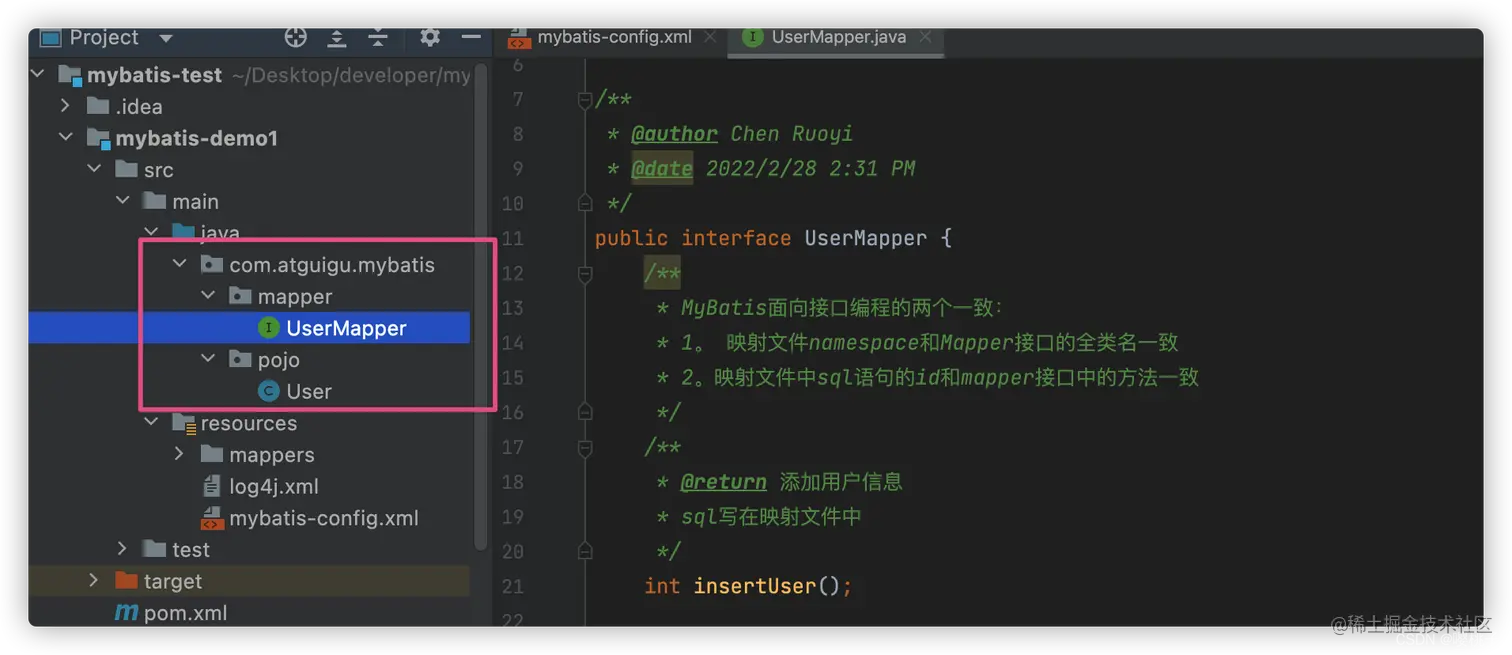This screenshot has width=1512, height=655.
Task: Click the locate/select opened file target icon
Action: point(296,38)
